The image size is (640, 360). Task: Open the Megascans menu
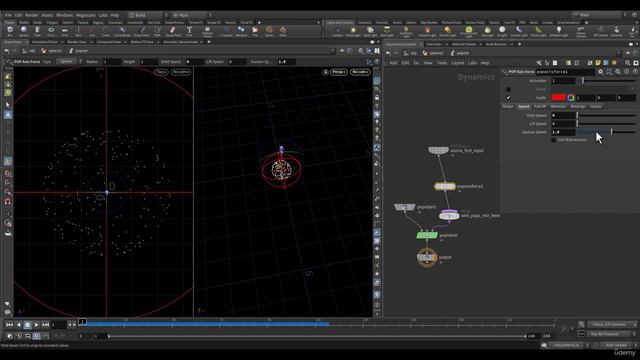pos(86,15)
